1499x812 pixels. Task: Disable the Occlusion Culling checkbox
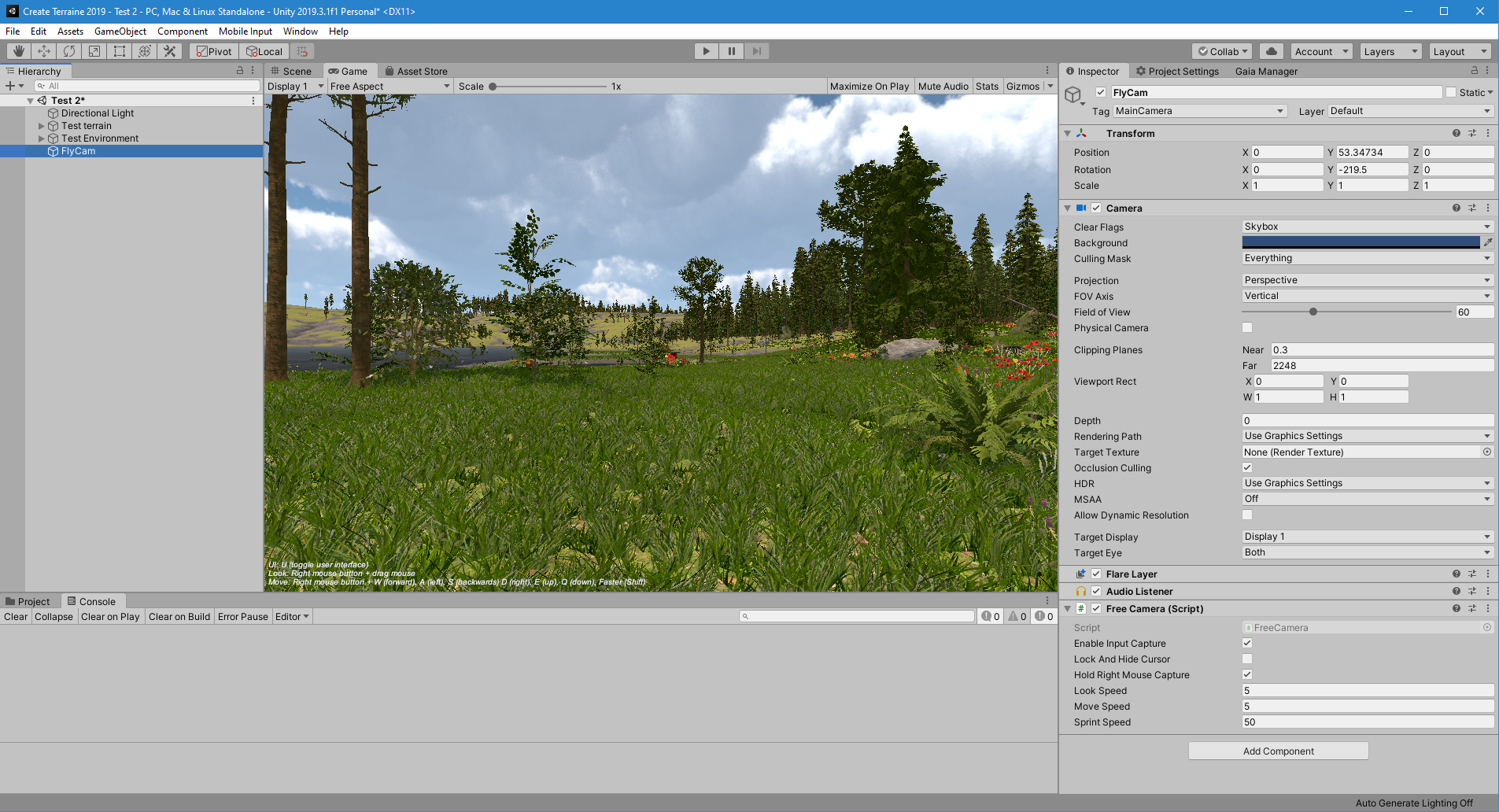[x=1247, y=467]
